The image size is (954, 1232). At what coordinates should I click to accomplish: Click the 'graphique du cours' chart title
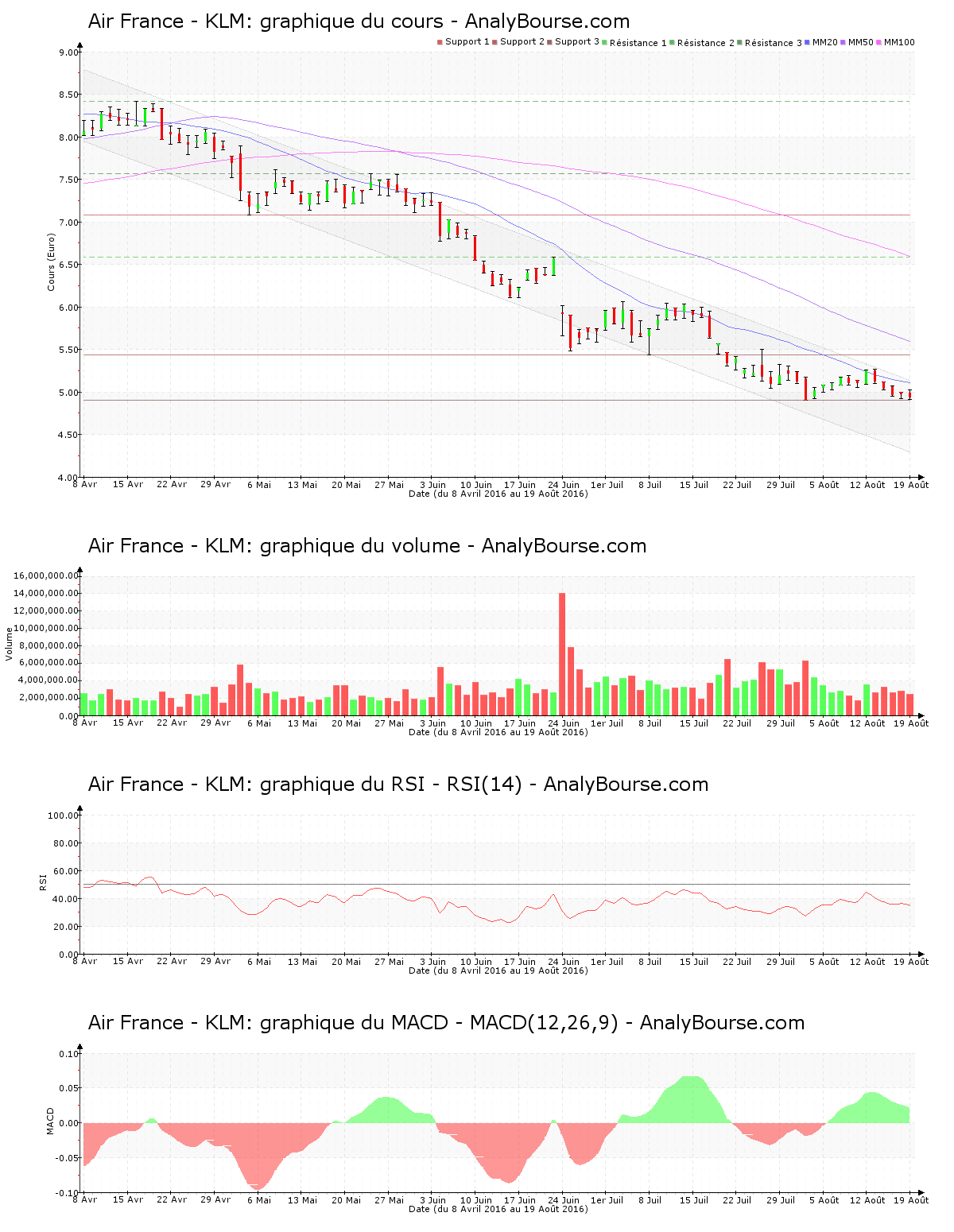(359, 21)
